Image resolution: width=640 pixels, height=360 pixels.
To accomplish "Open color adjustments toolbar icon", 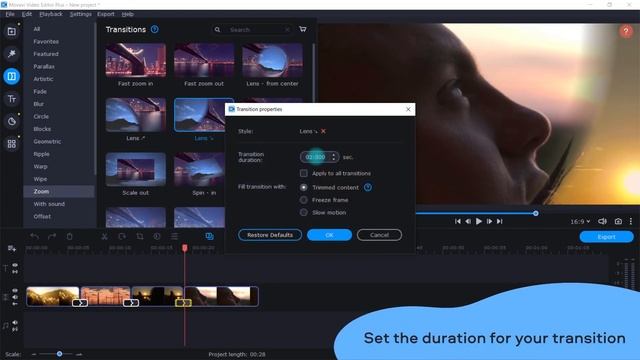I will pos(157,236).
